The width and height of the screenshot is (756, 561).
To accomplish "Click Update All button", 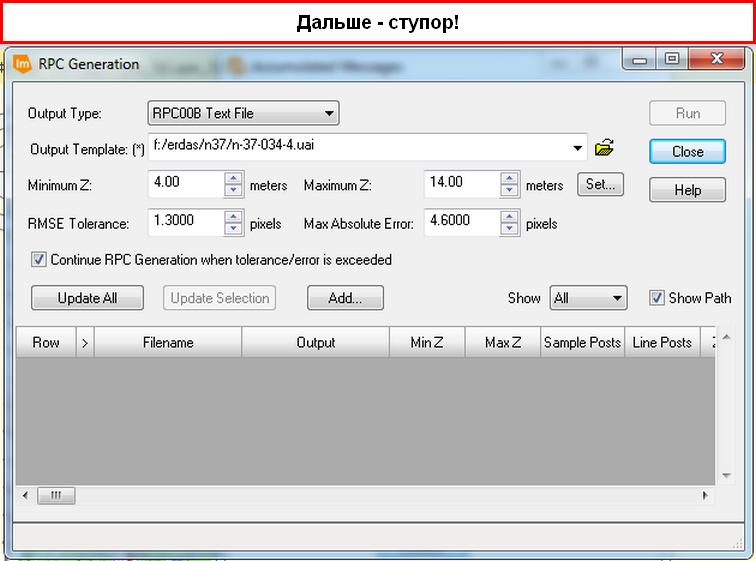I will (87, 298).
